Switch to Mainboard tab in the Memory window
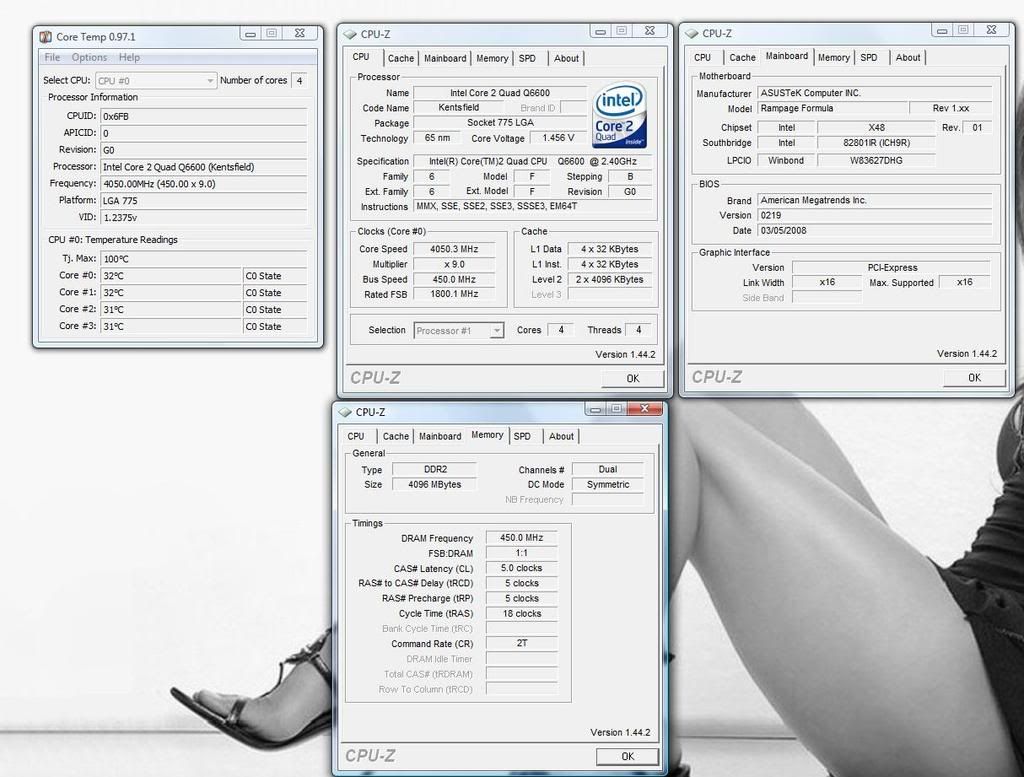 (x=440, y=436)
